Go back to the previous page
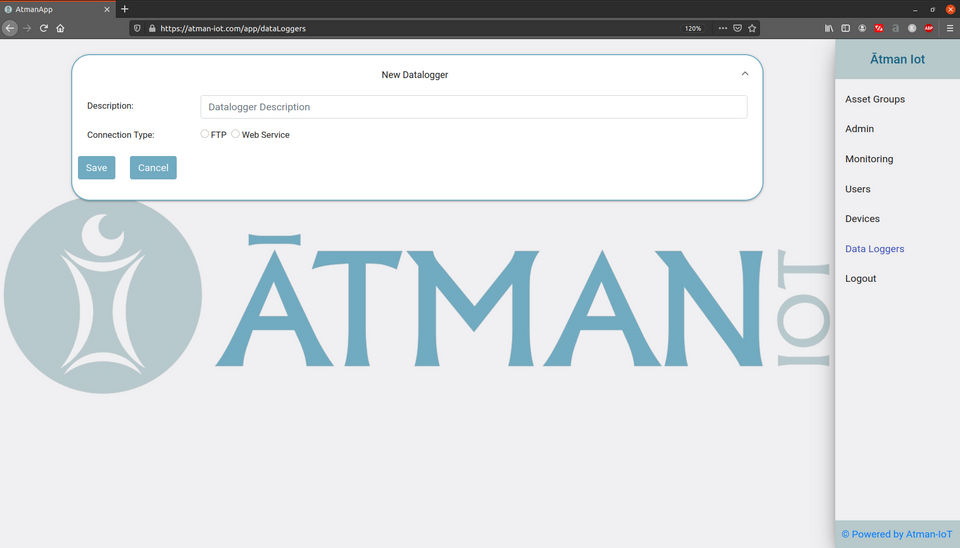Screen dimensions: 960x548 tap(9, 28)
